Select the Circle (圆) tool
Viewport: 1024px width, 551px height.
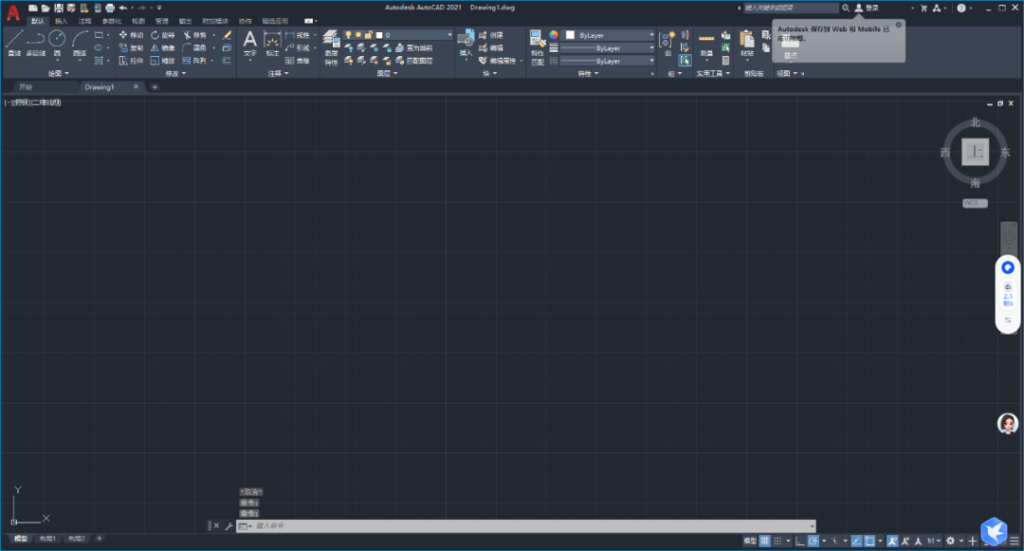click(58, 42)
